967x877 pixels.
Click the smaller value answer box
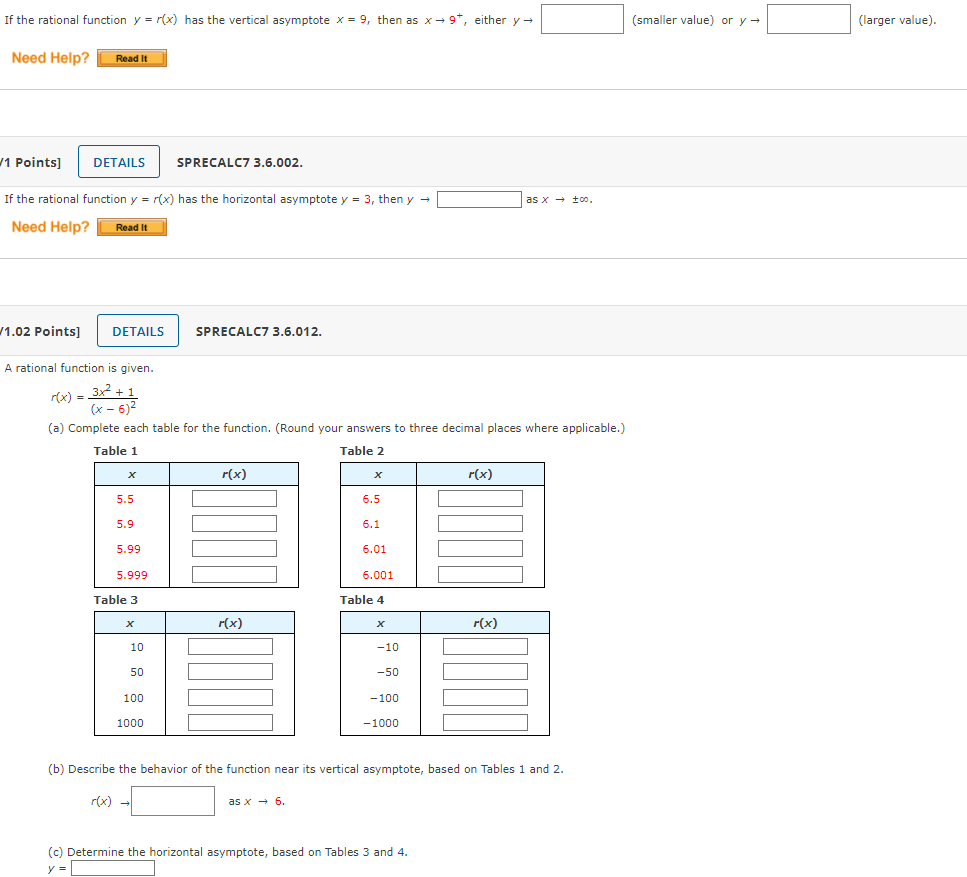point(582,19)
